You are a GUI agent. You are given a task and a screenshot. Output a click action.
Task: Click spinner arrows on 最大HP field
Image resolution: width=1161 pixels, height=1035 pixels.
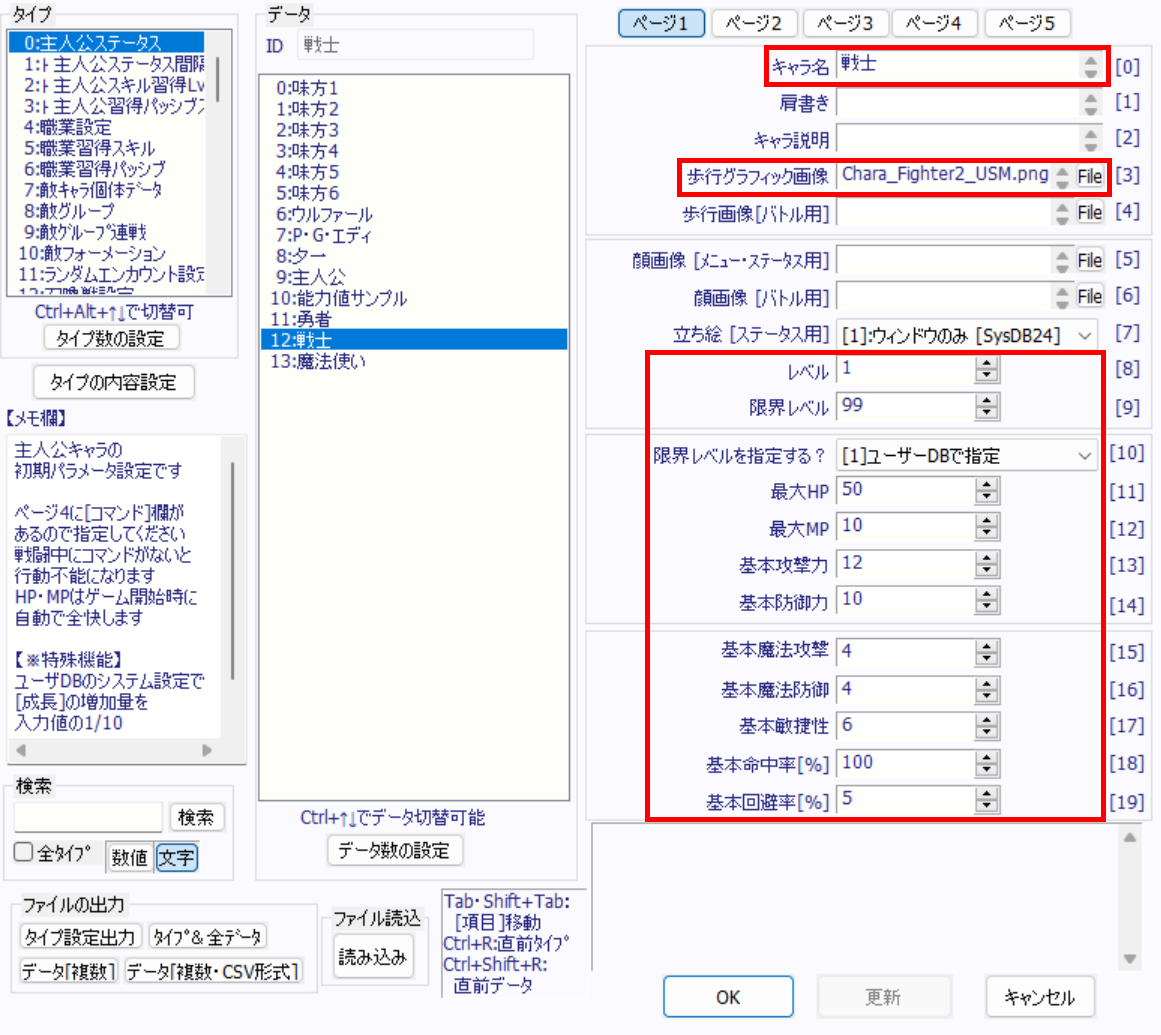point(987,490)
